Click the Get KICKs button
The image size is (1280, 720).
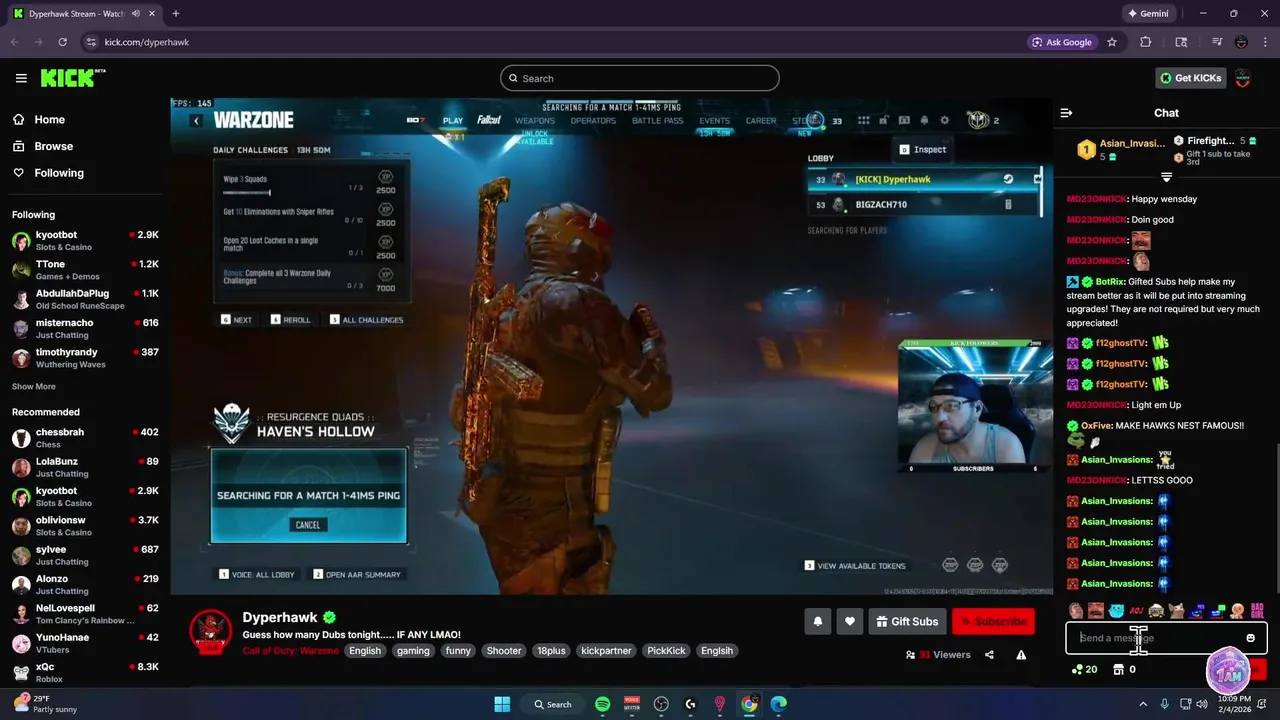tap(1190, 78)
